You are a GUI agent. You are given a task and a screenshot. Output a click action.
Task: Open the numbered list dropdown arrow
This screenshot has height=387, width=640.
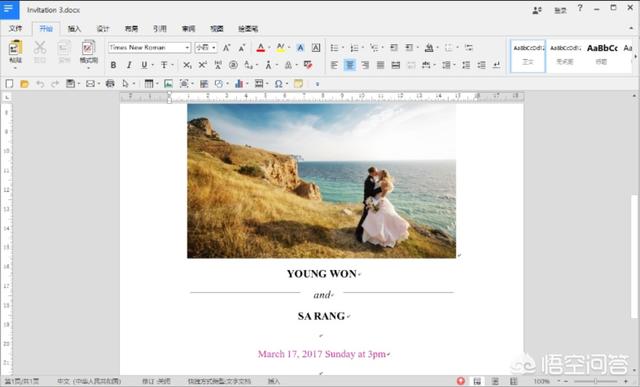362,48
